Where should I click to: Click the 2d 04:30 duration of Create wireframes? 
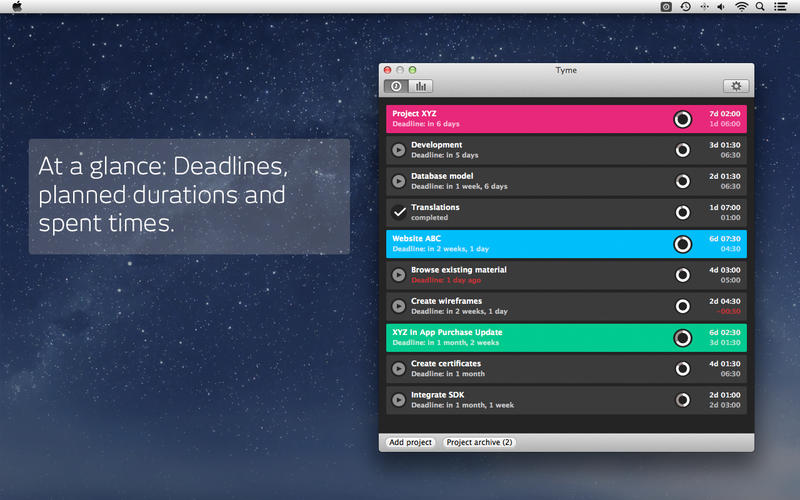click(x=724, y=301)
